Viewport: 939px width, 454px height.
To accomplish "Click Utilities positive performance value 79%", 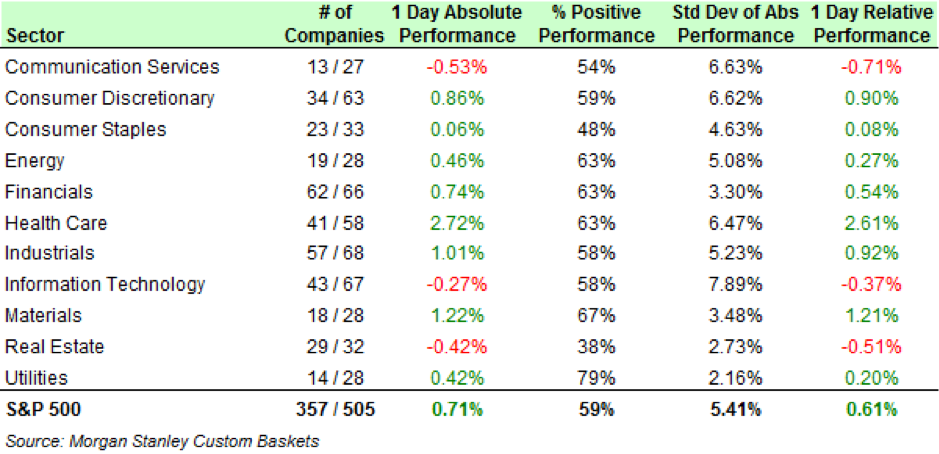I will (x=595, y=377).
